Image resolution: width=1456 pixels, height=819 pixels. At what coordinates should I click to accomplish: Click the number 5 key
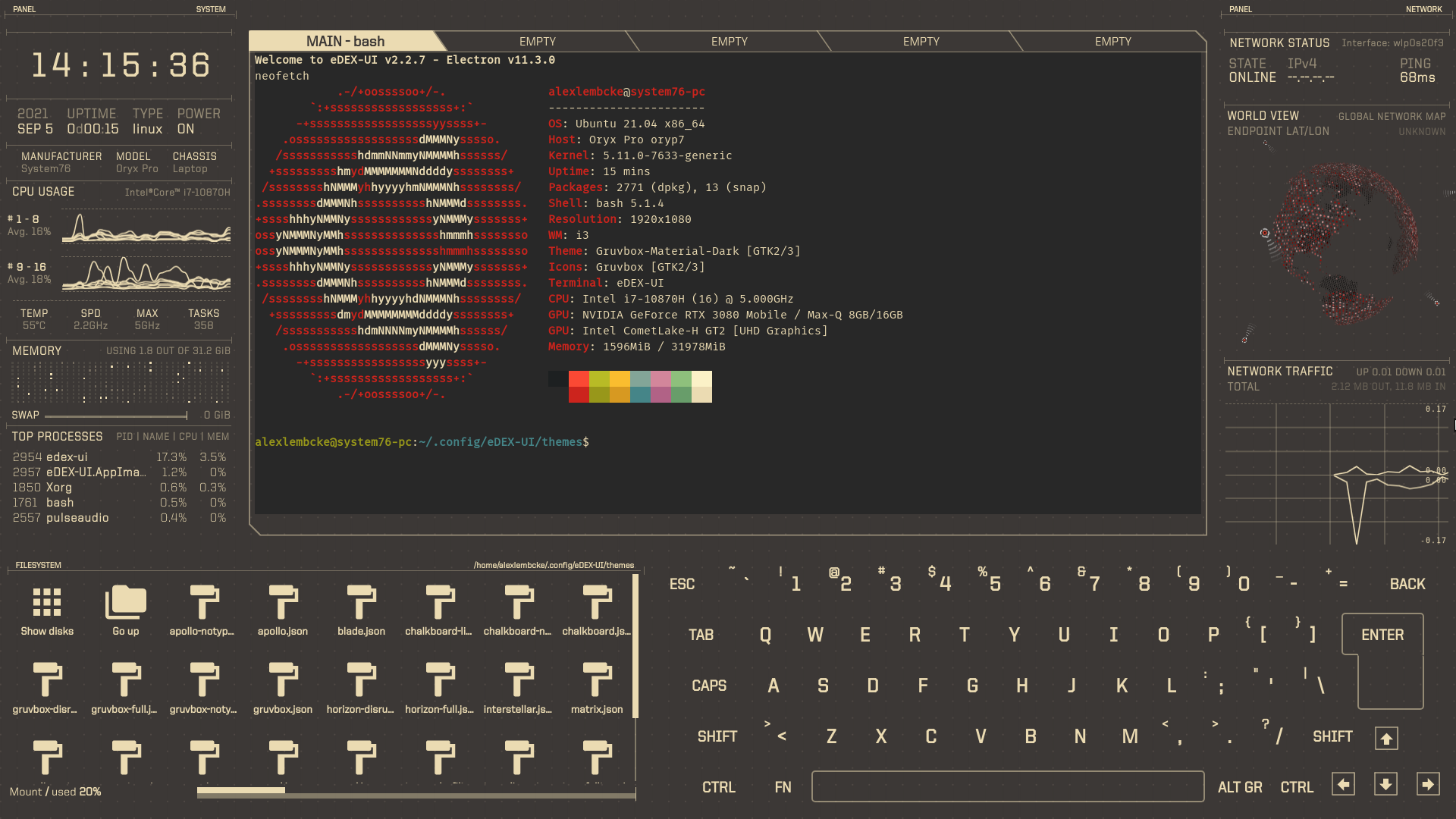(x=995, y=584)
